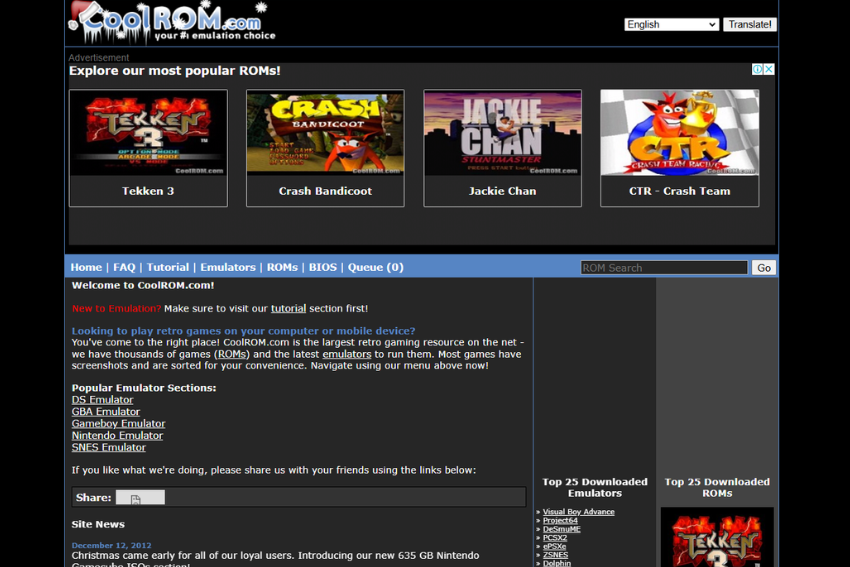Open the English language dropdown

coord(672,24)
